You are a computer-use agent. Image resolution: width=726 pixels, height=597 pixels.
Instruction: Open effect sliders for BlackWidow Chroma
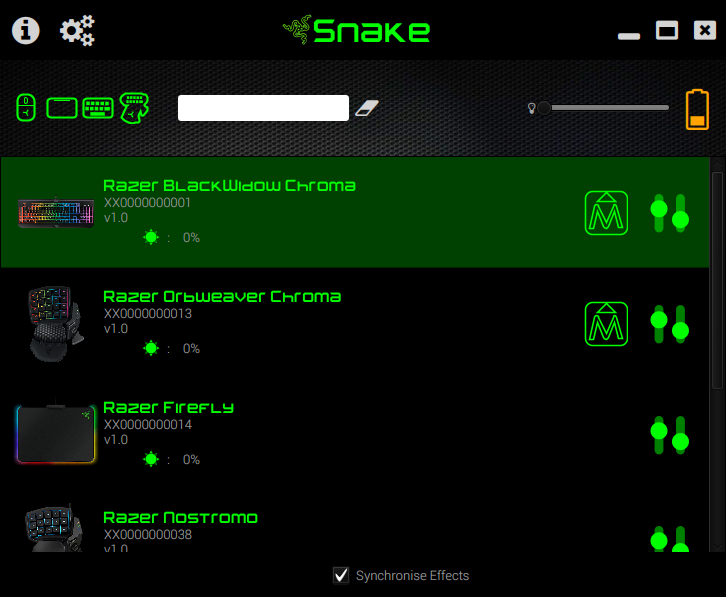click(670, 213)
